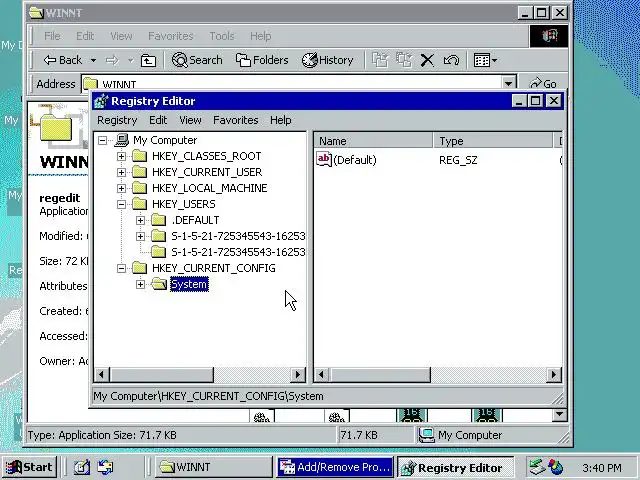Click first Quick Launch icon on taskbar
Screen dimensions: 640x480
click(82, 467)
